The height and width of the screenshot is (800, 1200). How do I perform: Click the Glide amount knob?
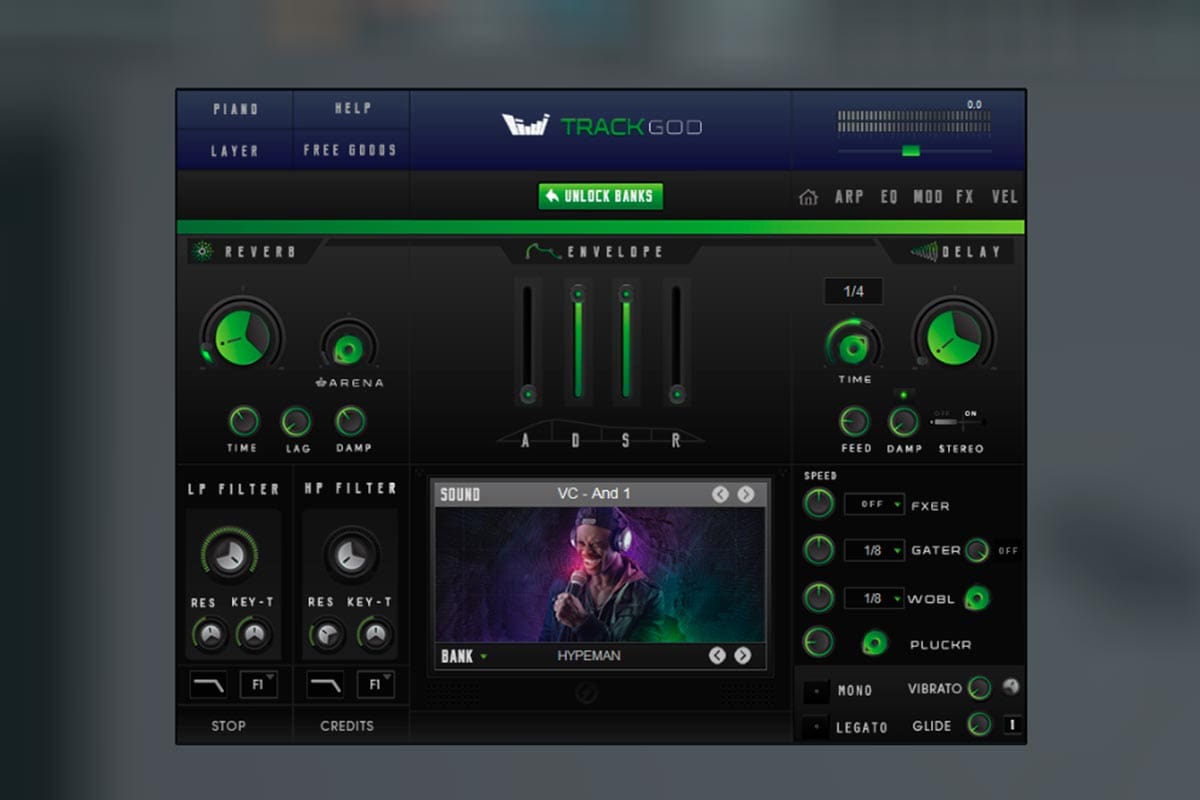(979, 724)
